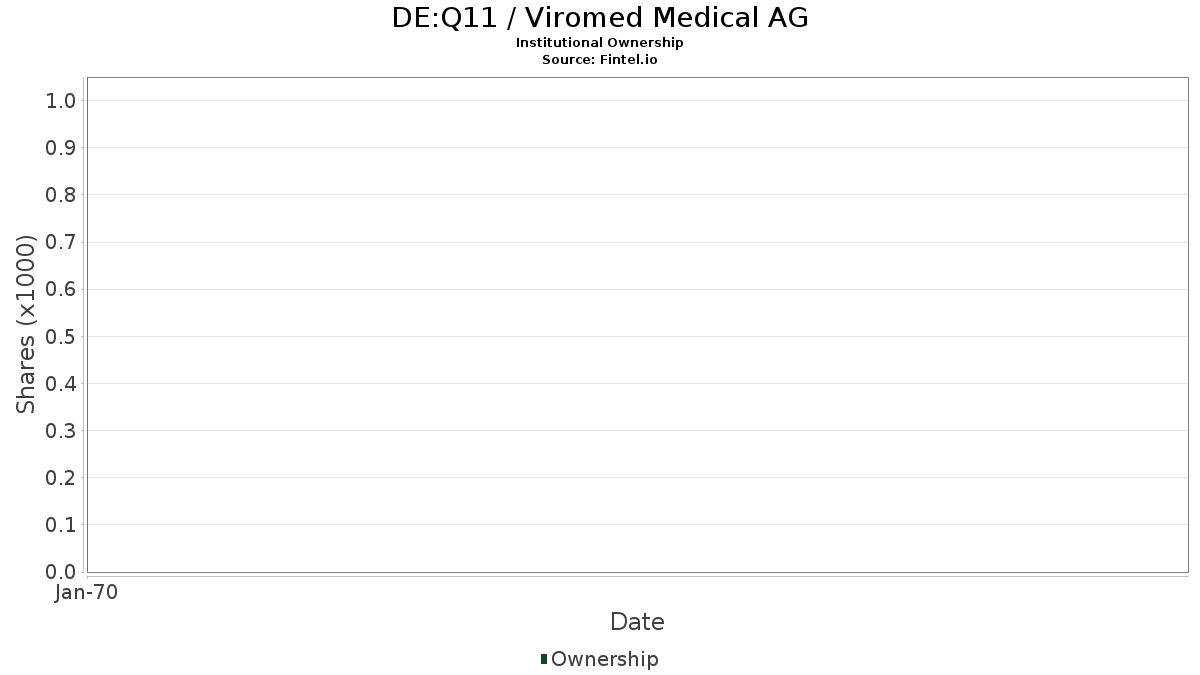
Task: Click the 1.0 y-axis tick label
Action: [x=61, y=100]
